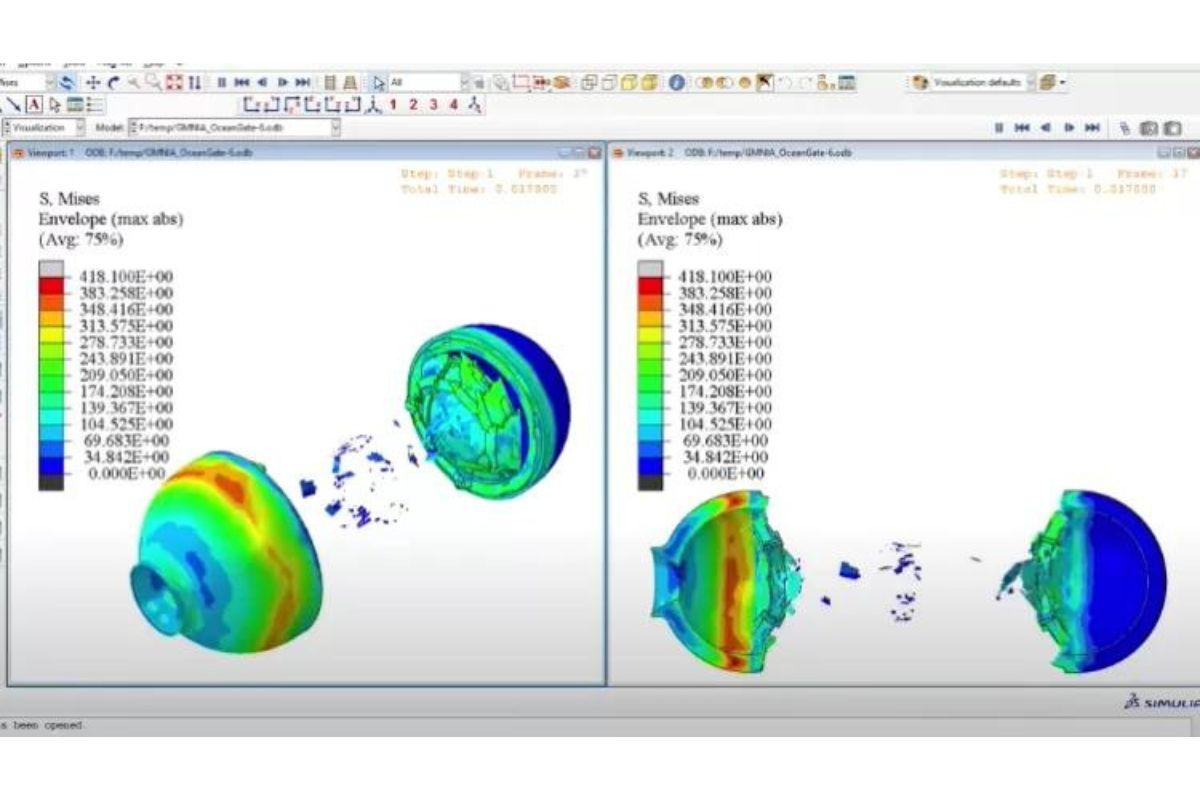Click the Auto-Fit View icon
The width and height of the screenshot is (1200, 800).
coord(175,83)
